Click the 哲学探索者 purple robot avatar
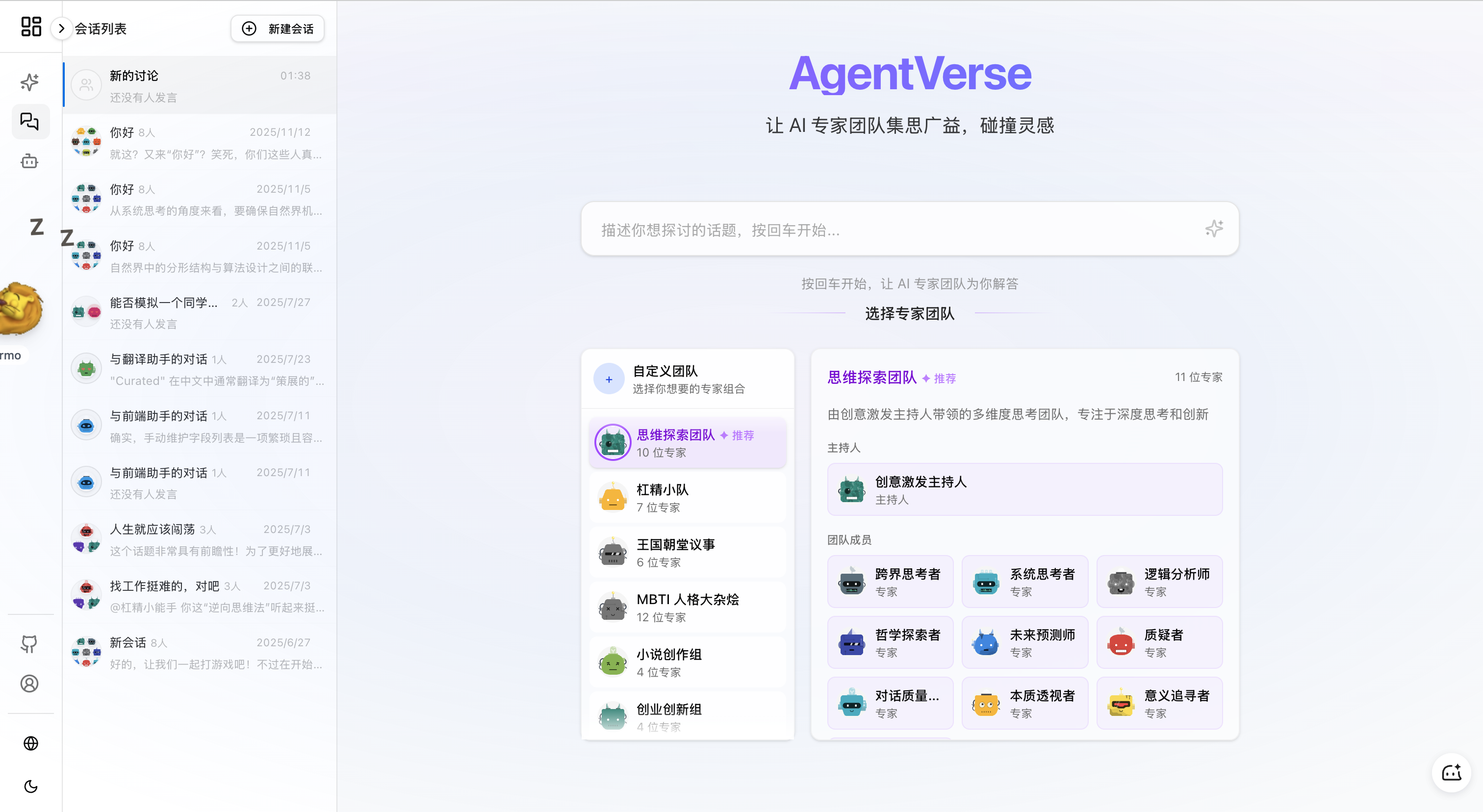The width and height of the screenshot is (1483, 812). 851,642
